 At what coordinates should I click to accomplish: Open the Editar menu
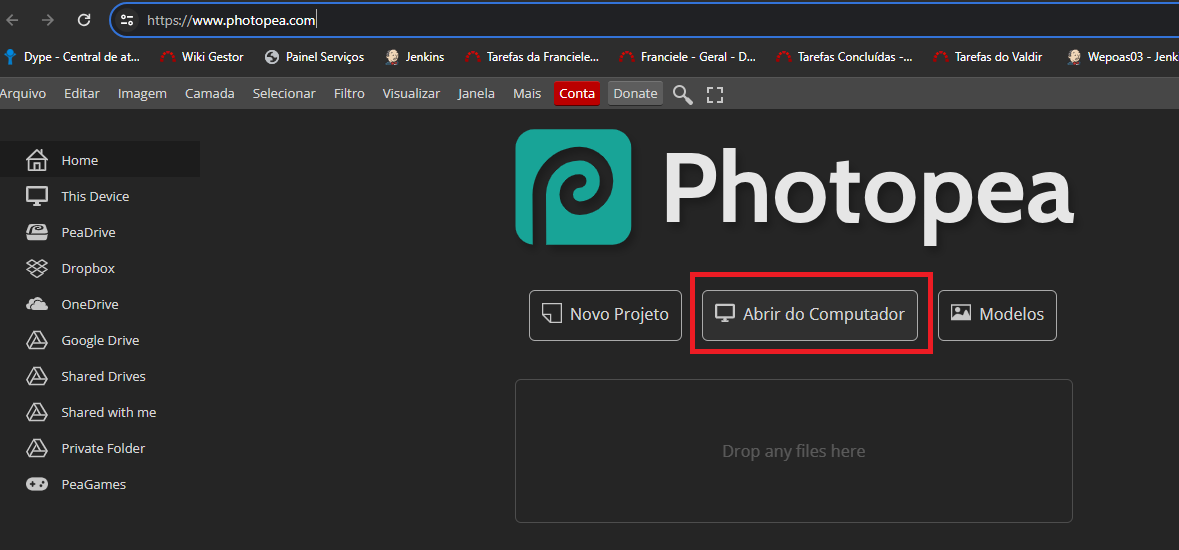[x=82, y=93]
